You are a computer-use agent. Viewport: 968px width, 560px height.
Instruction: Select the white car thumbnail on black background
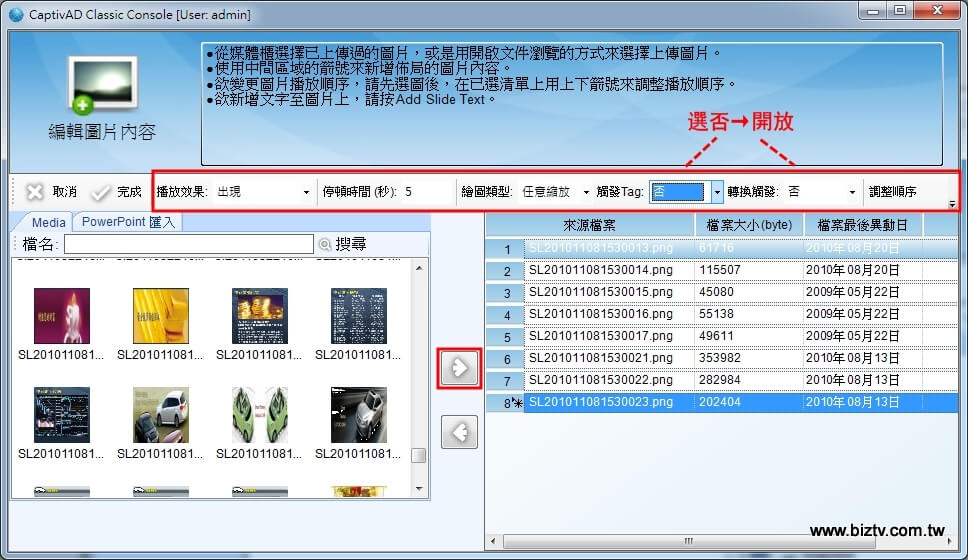click(358, 415)
